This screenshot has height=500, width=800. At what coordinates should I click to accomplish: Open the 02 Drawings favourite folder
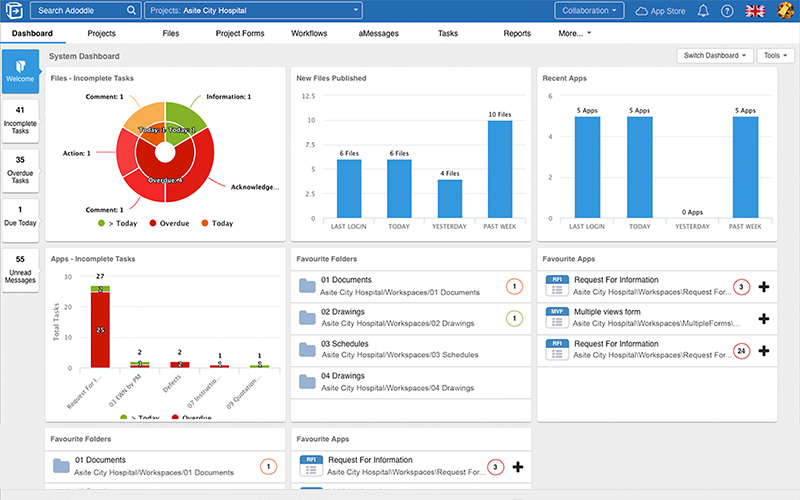[x=411, y=318]
